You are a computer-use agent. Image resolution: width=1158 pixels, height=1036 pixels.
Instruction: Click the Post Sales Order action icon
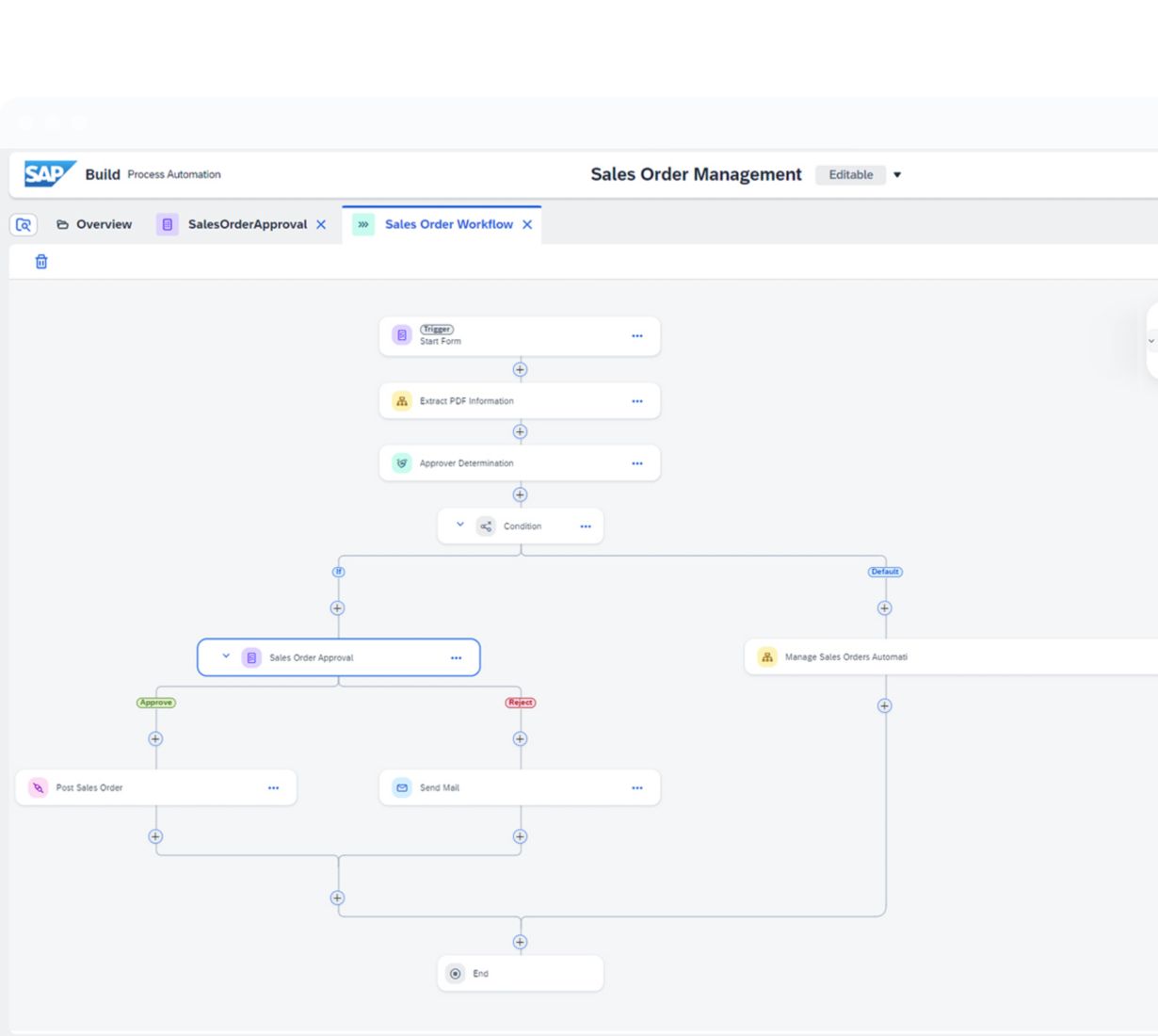(x=39, y=788)
